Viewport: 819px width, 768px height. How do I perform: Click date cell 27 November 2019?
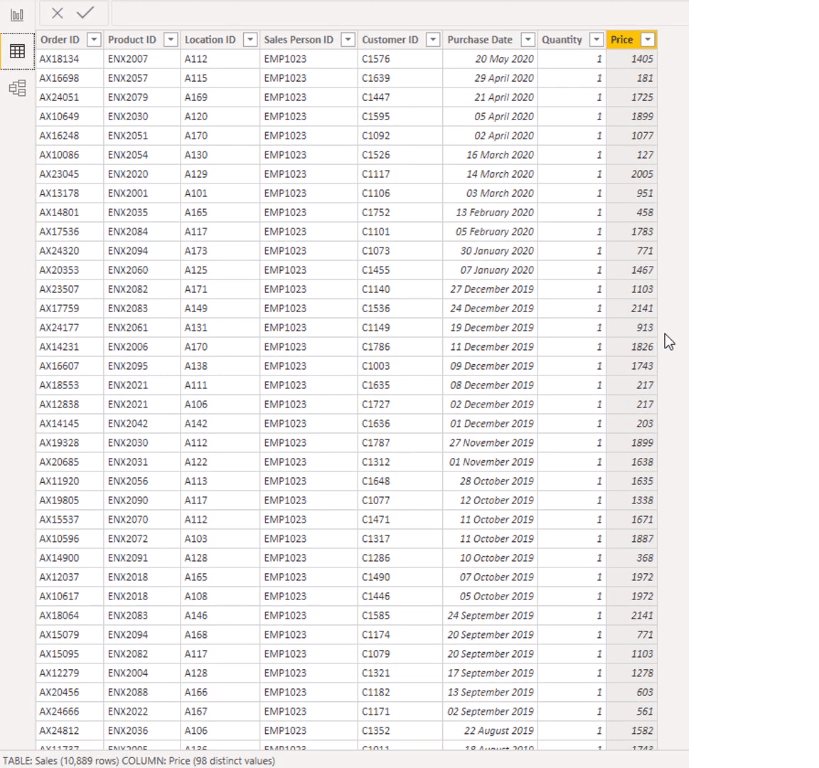(x=490, y=443)
